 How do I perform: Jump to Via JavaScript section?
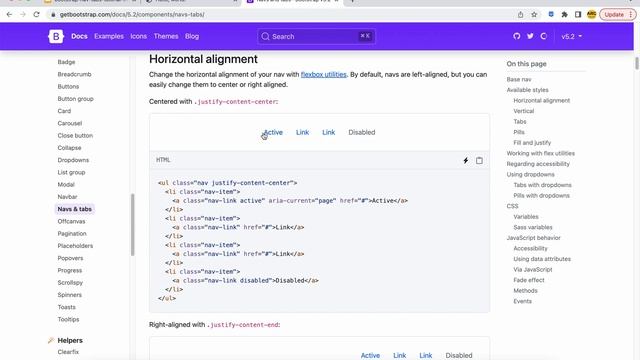tap(533, 269)
